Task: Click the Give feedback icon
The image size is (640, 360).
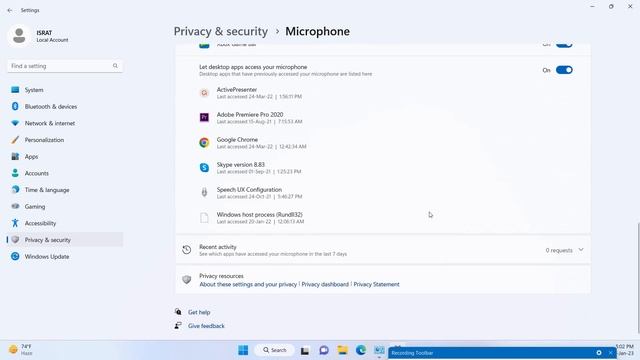Action: coord(178,326)
